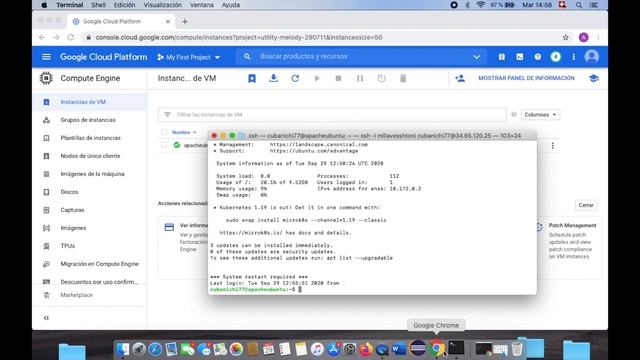Open TPUs in sidebar

point(90,246)
